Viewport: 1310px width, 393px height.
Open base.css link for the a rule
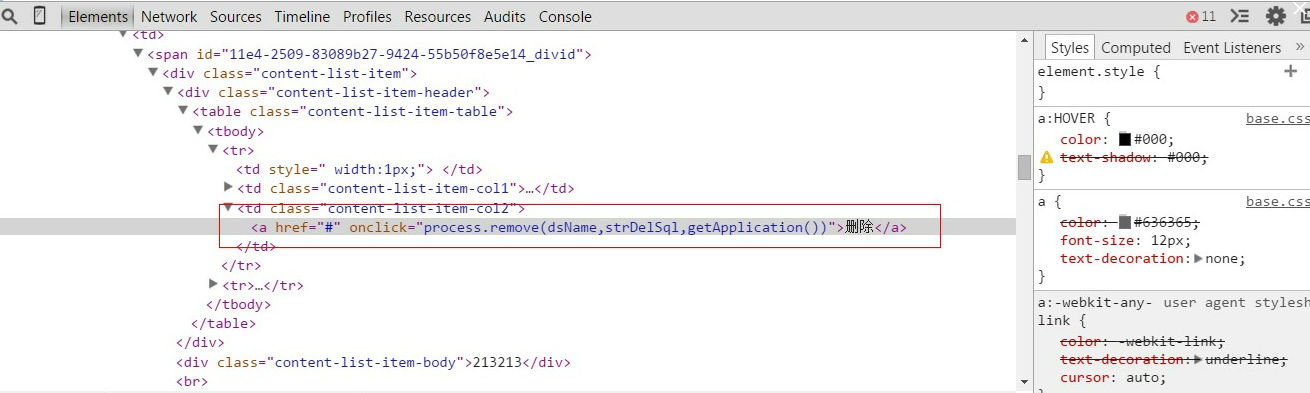click(x=1277, y=202)
